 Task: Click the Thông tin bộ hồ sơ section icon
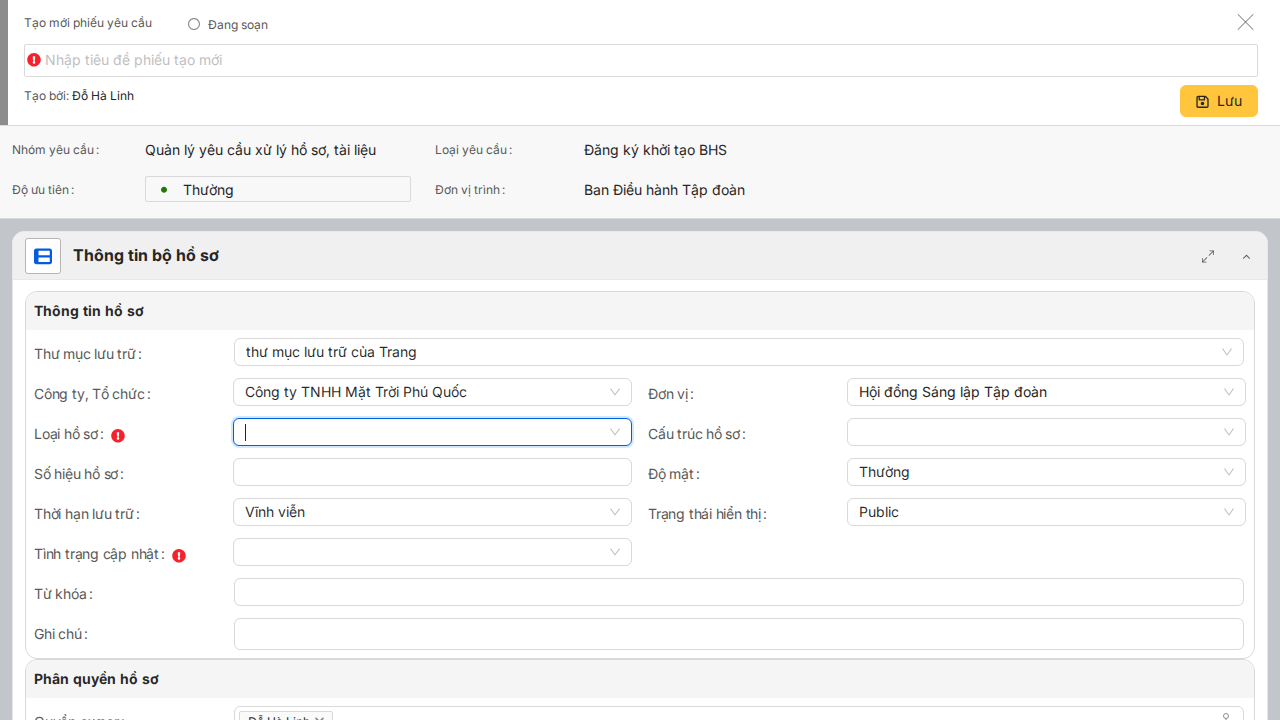coord(43,256)
